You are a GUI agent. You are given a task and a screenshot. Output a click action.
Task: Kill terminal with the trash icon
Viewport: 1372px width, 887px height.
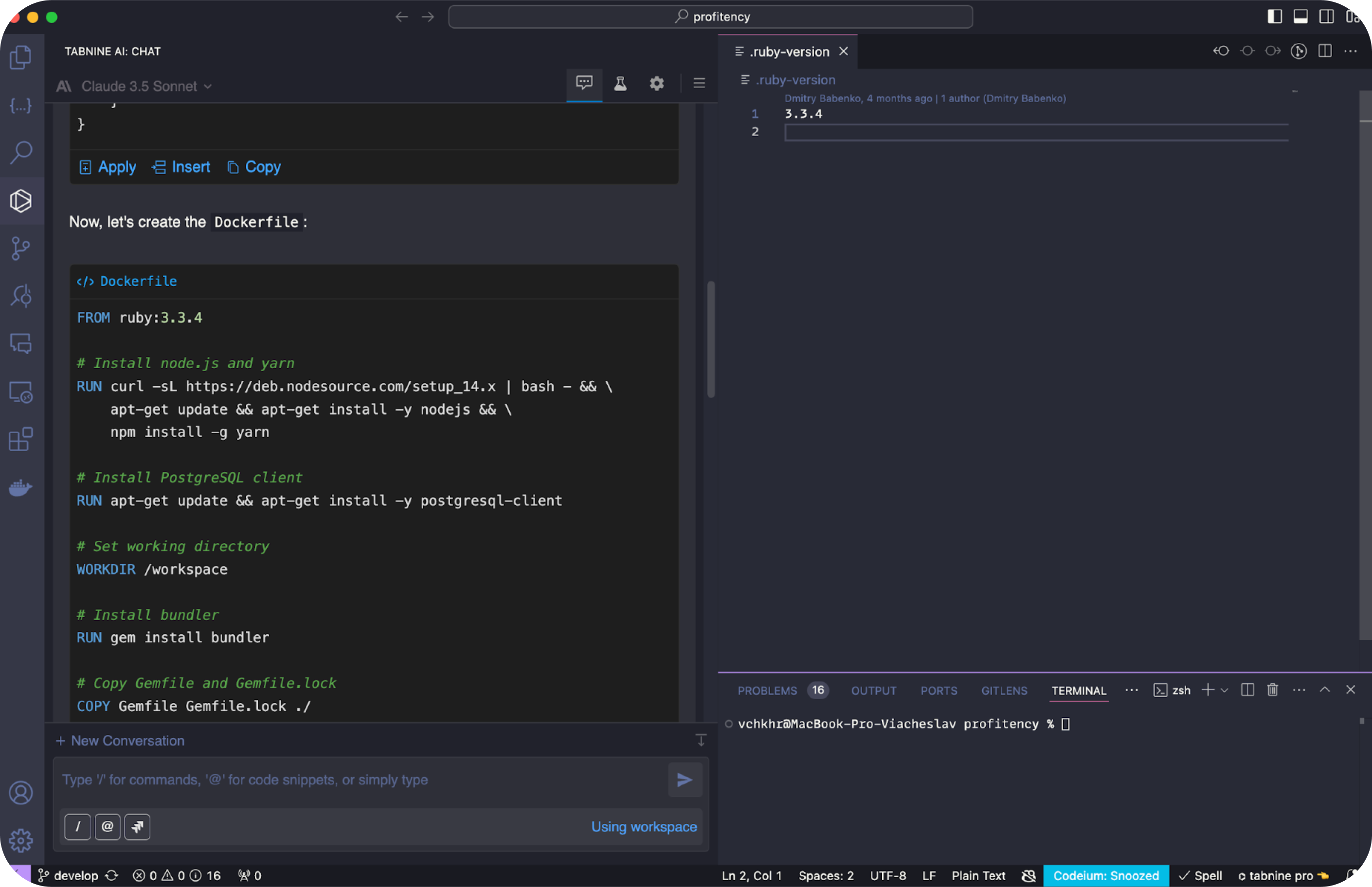(x=1272, y=690)
